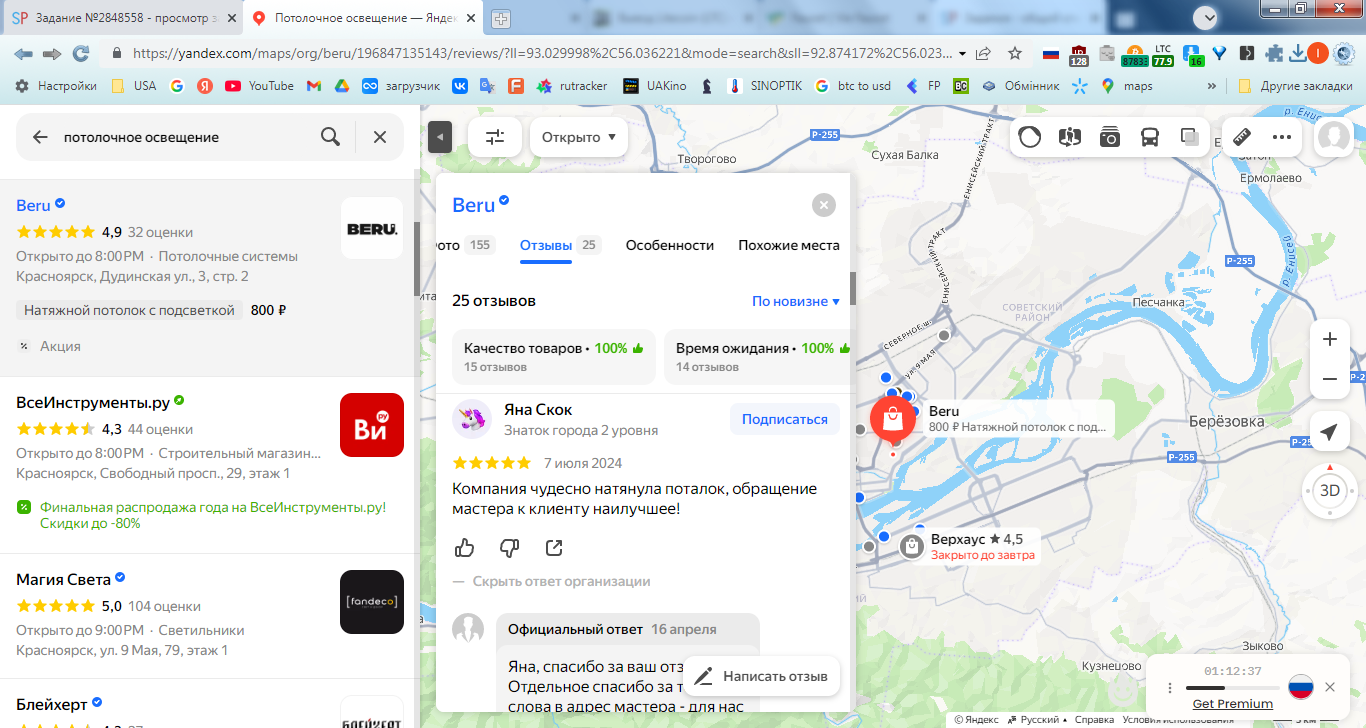The width and height of the screenshot is (1366, 728).
Task: Click the Верхаус place marker
Action: 911,546
